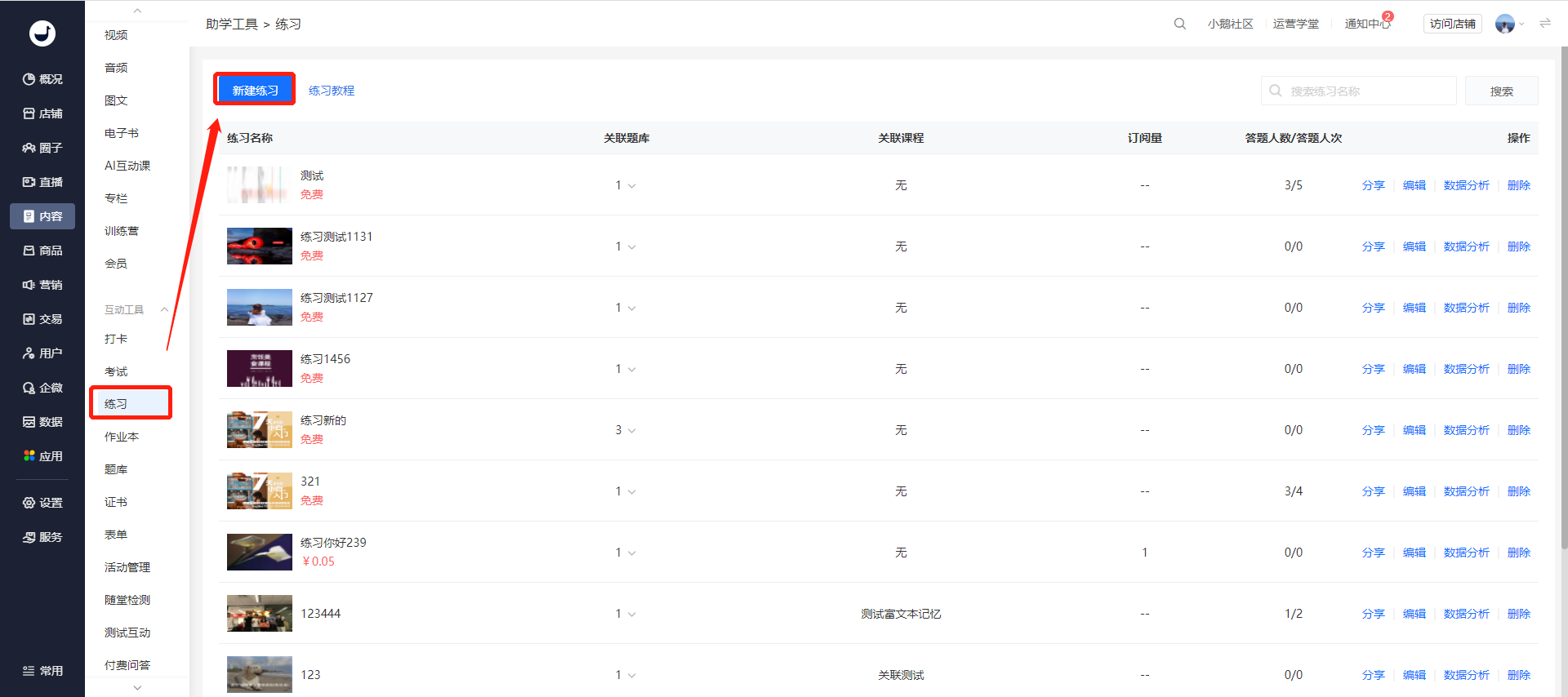Click the 访问店铺 button
Screen dimensions: 1568x697
pyautogui.click(x=1453, y=24)
